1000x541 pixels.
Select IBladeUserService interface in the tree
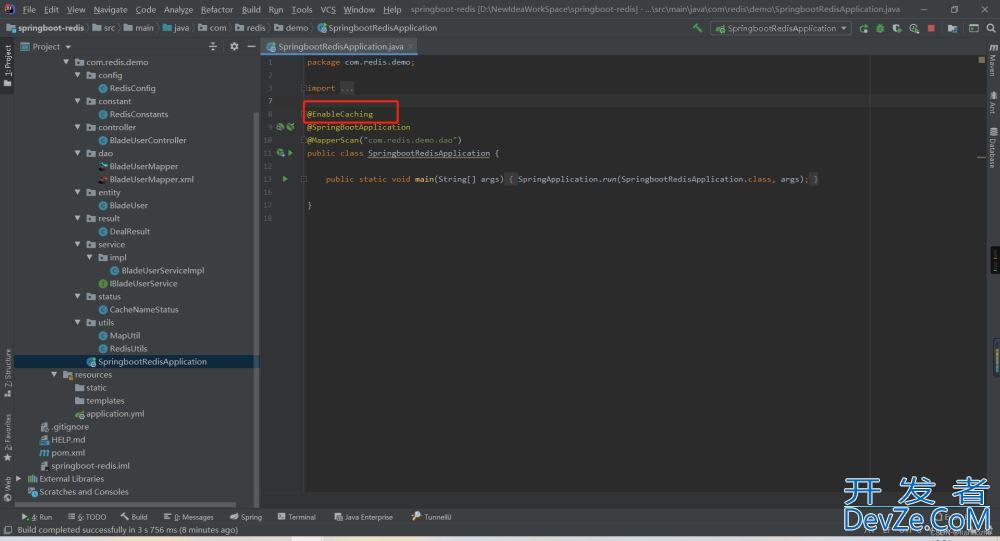pyautogui.click(x=143, y=283)
